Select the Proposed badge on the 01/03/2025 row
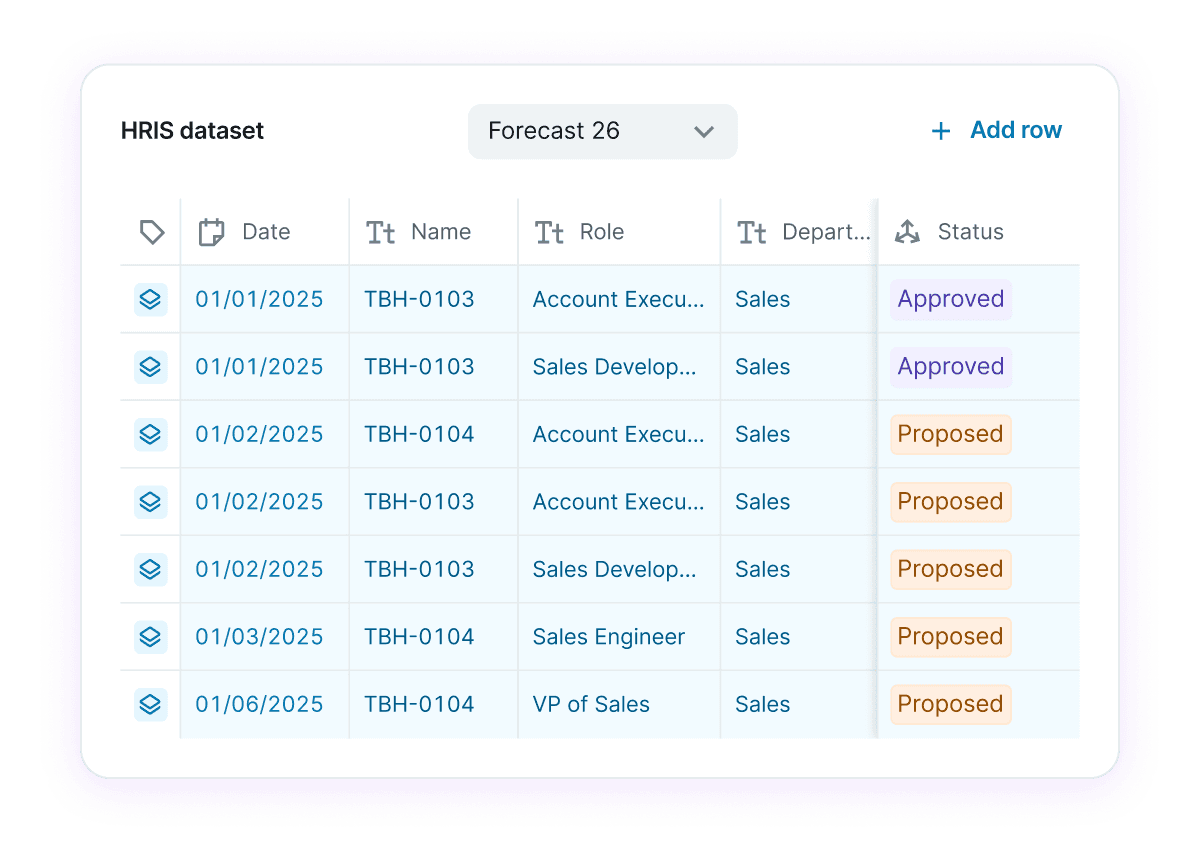This screenshot has width=1200, height=844. pos(950,637)
